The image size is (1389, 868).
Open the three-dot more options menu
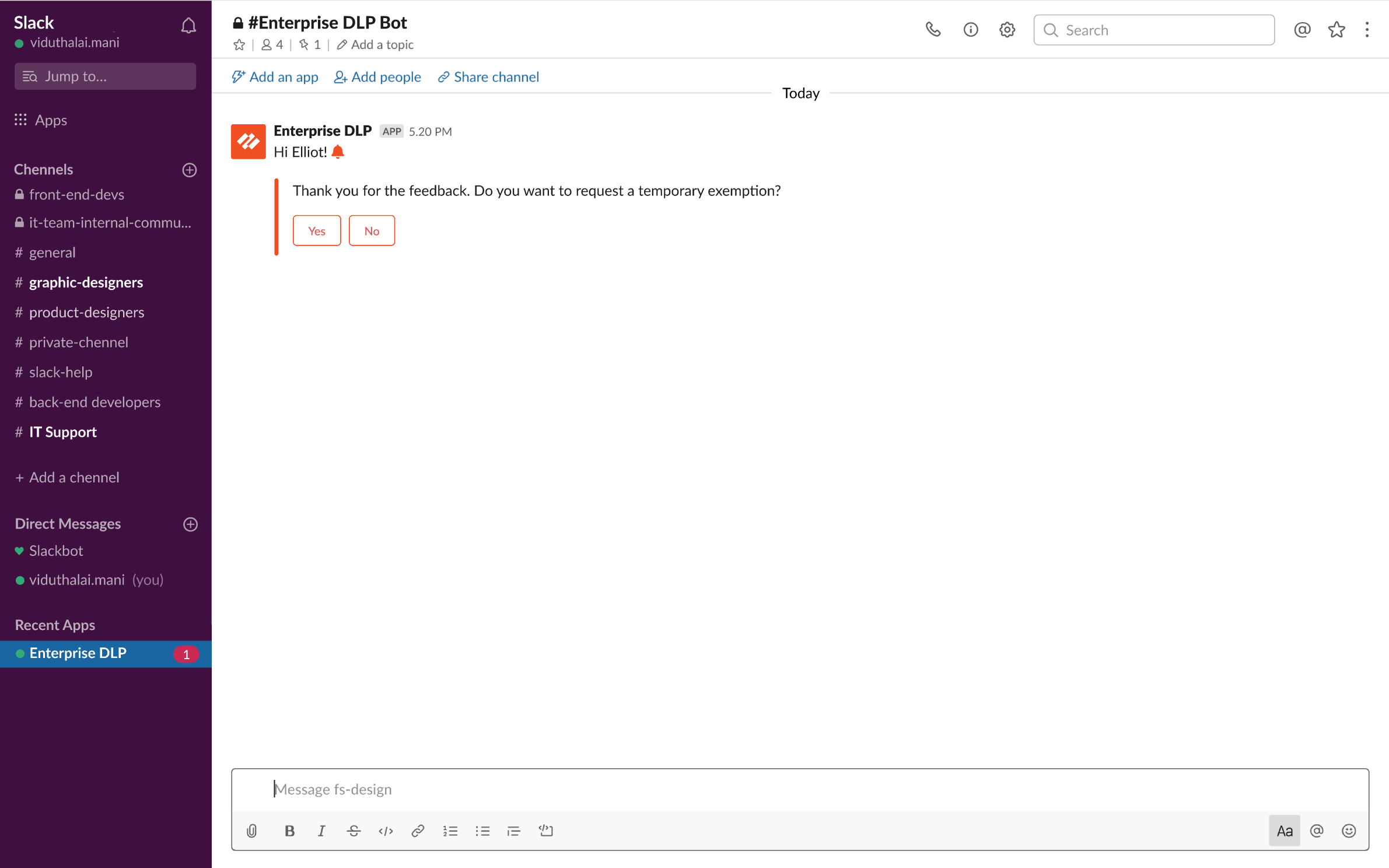click(1367, 30)
